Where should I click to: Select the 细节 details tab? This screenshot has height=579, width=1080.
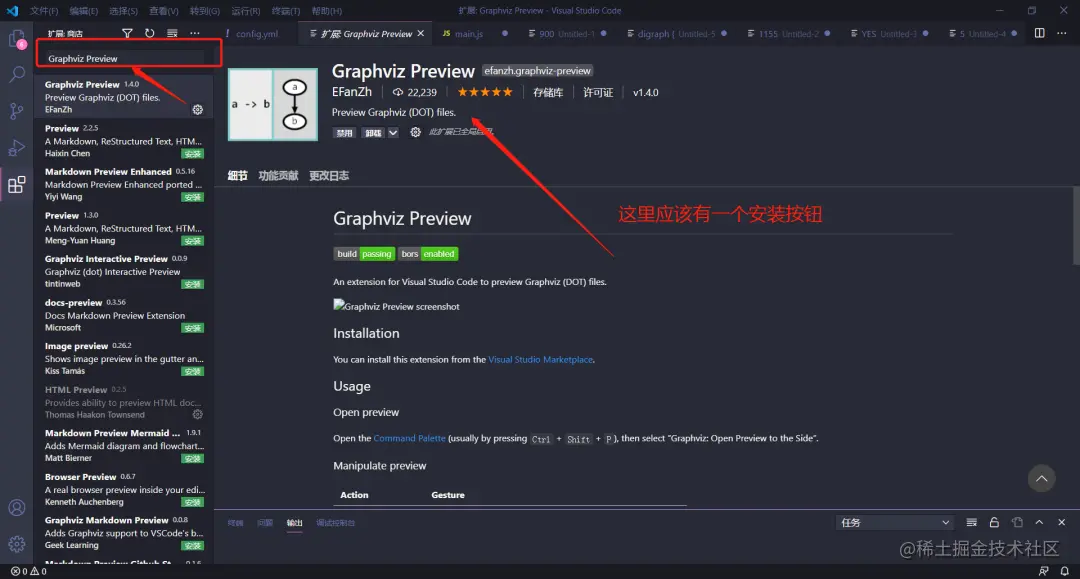(238, 176)
